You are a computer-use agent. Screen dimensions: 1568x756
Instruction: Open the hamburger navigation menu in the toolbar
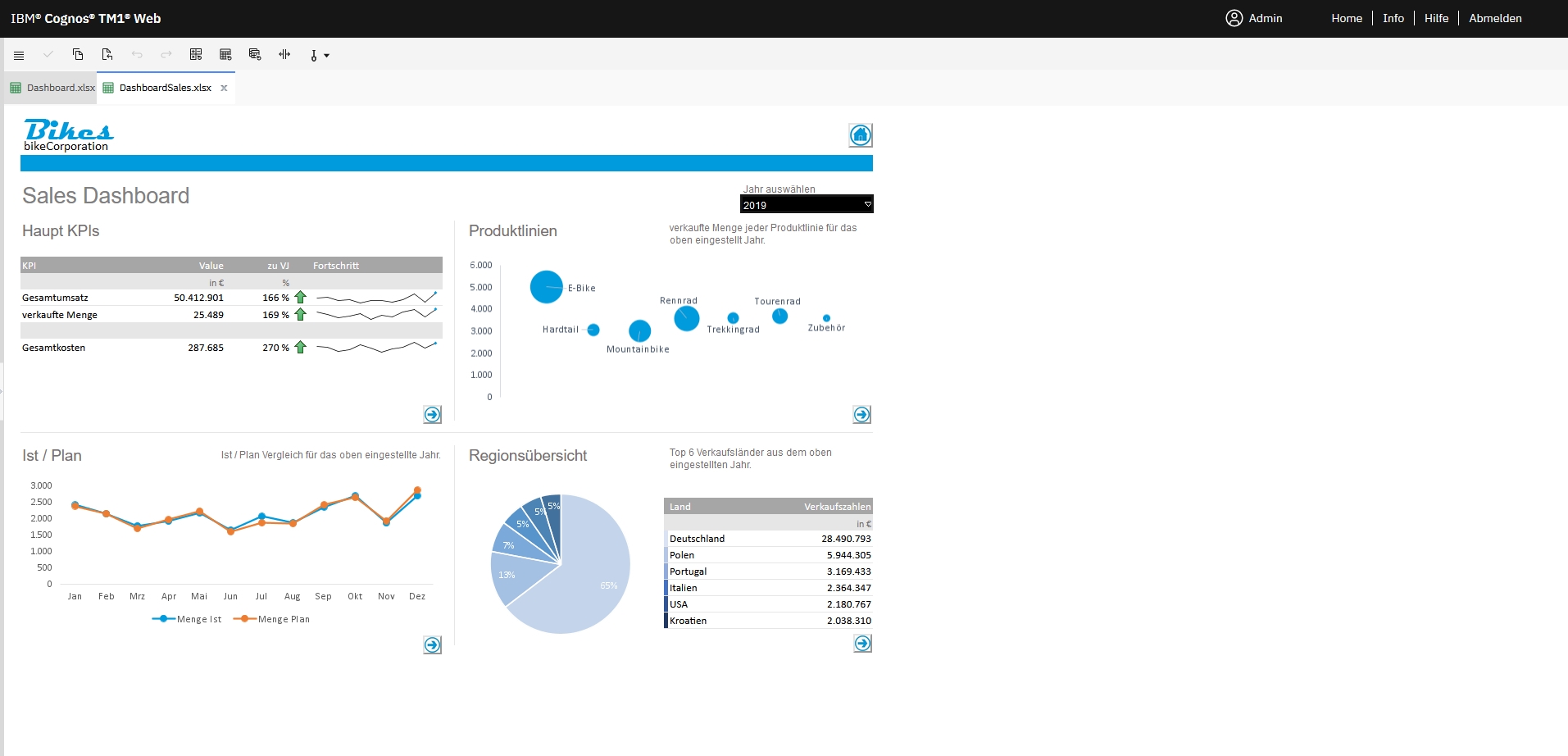click(19, 55)
